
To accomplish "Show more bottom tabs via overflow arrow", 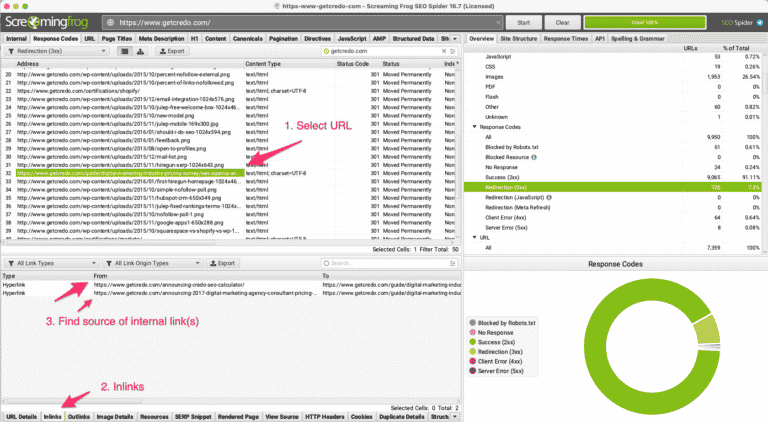I will coord(455,417).
